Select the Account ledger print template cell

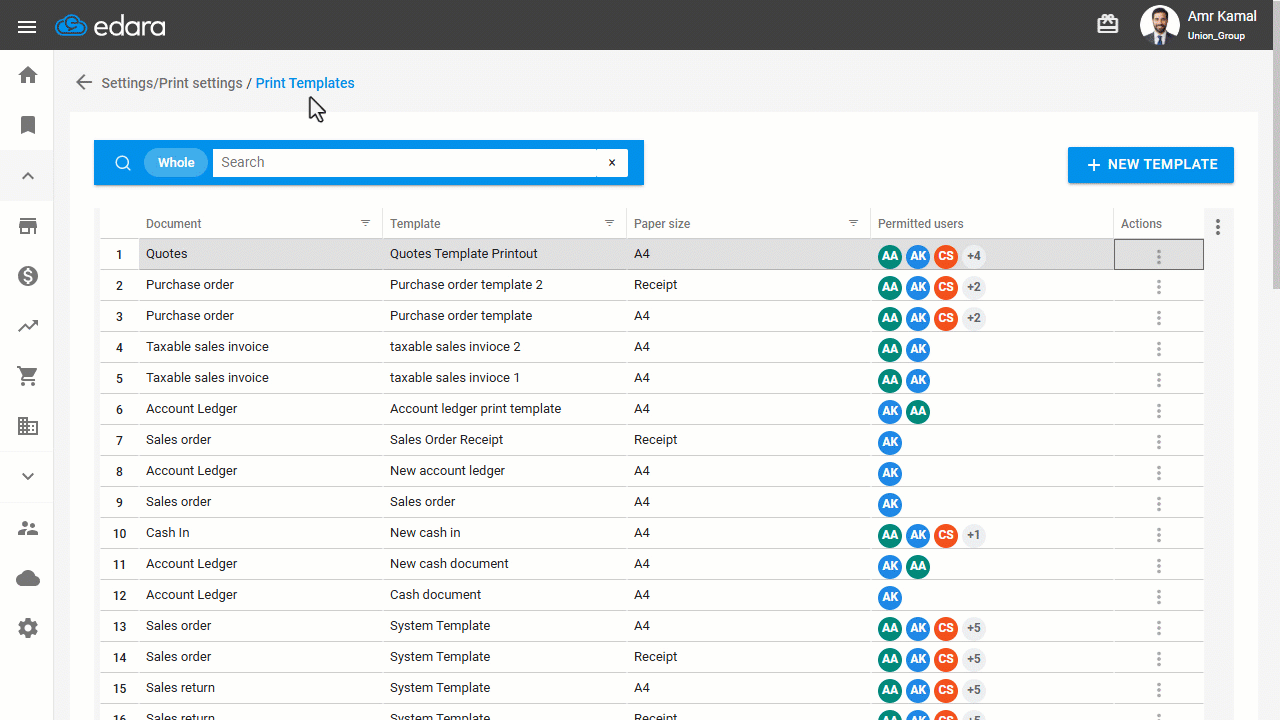(x=504, y=409)
